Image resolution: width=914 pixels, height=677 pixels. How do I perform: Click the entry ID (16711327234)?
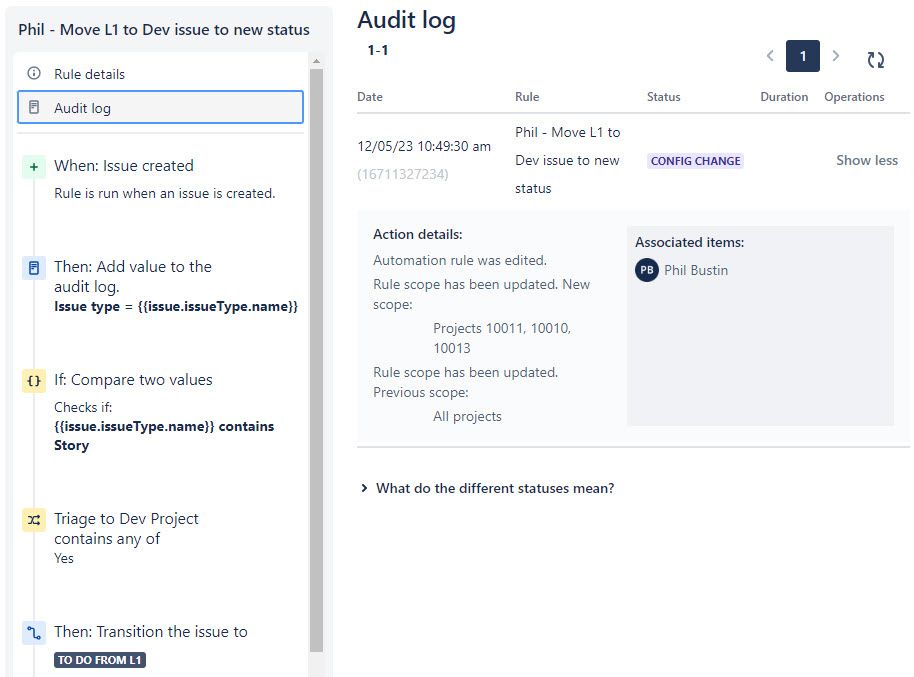pyautogui.click(x=403, y=174)
